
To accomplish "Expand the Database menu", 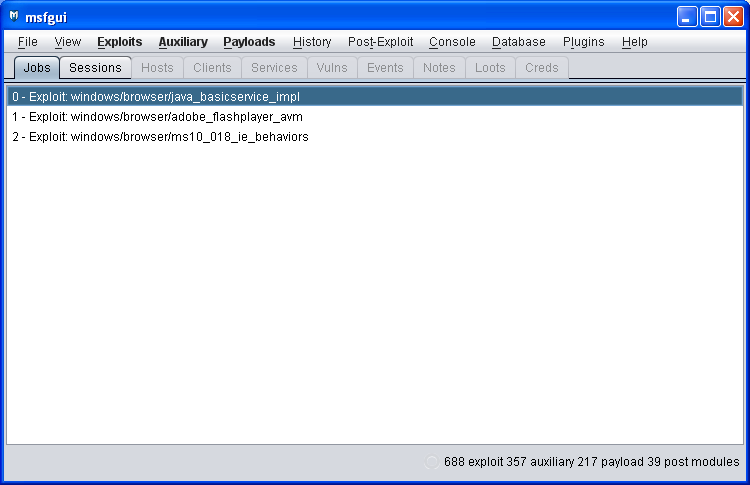I will pyautogui.click(x=519, y=42).
